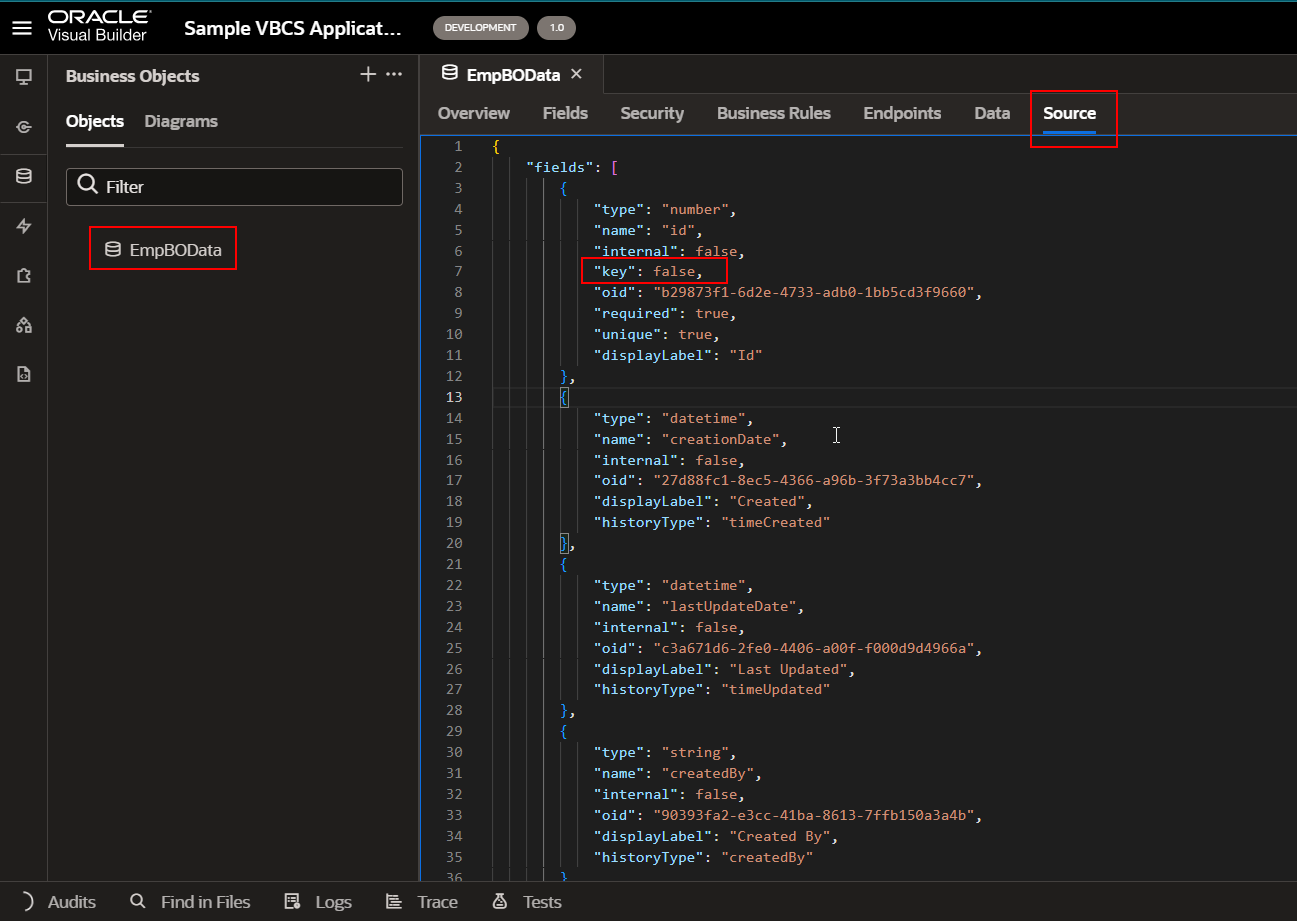Viewport: 1297px width, 921px height.
Task: Click the Find in Files search icon
Action: (138, 902)
